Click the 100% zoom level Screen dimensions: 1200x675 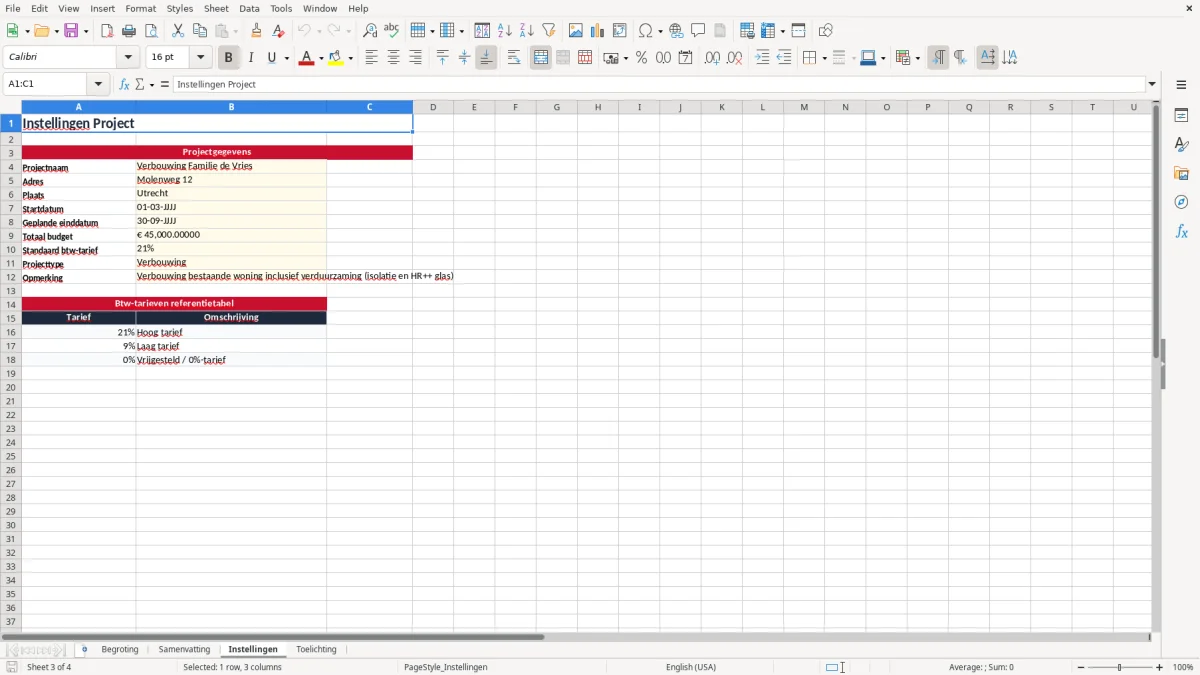(x=1183, y=667)
